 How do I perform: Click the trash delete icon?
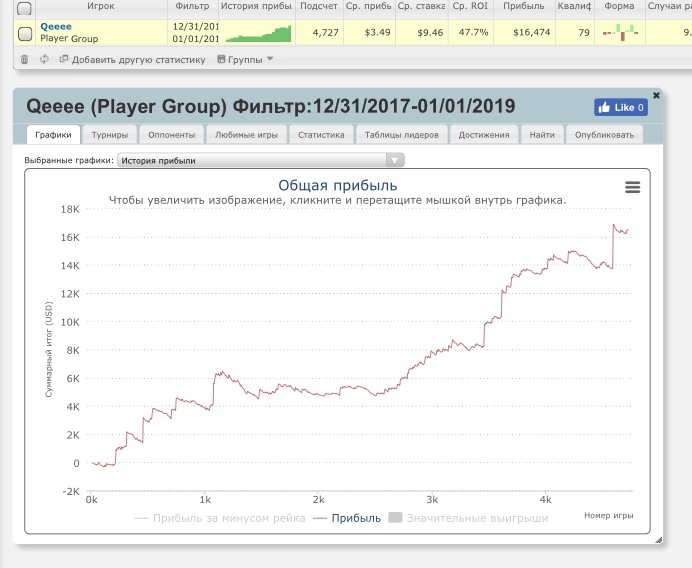tap(24, 59)
